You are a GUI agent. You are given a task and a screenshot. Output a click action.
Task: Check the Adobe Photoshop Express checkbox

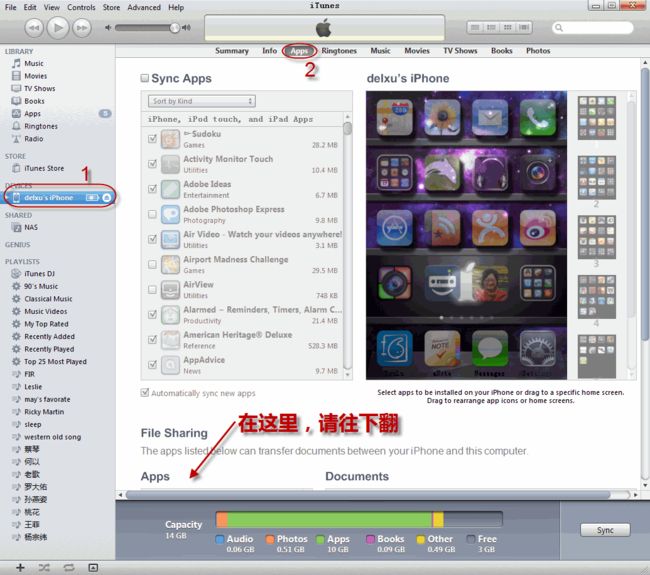pyautogui.click(x=152, y=214)
